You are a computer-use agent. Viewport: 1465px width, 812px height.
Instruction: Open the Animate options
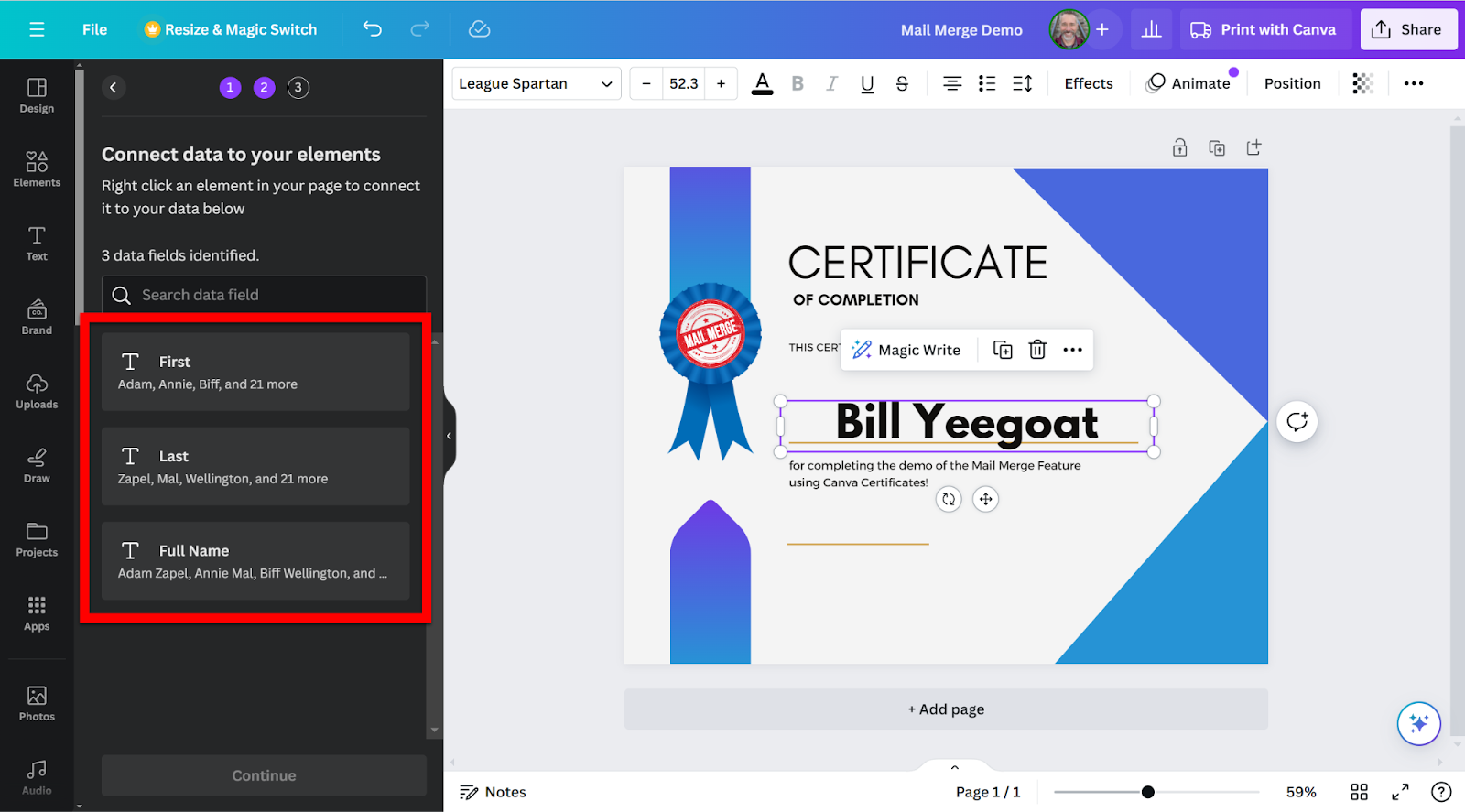(1188, 83)
